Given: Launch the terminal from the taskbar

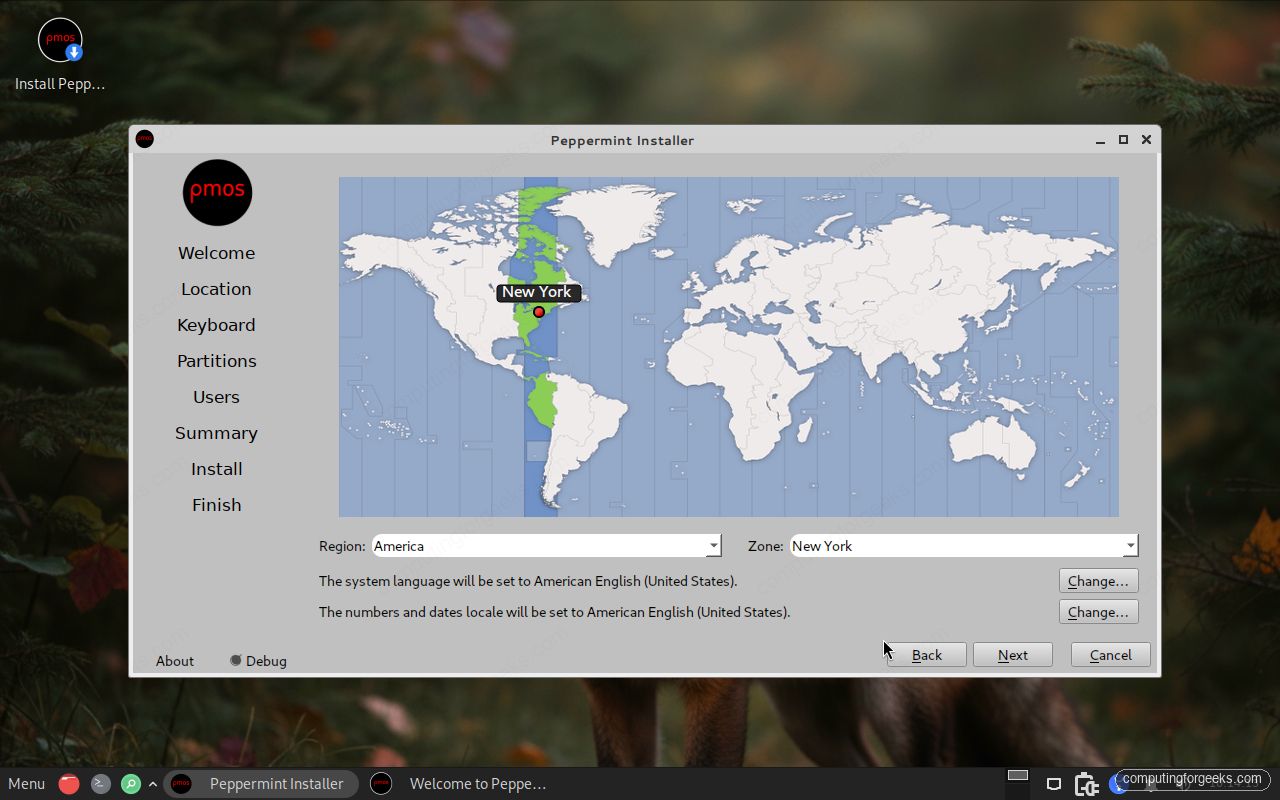Looking at the screenshot, I should click(101, 784).
